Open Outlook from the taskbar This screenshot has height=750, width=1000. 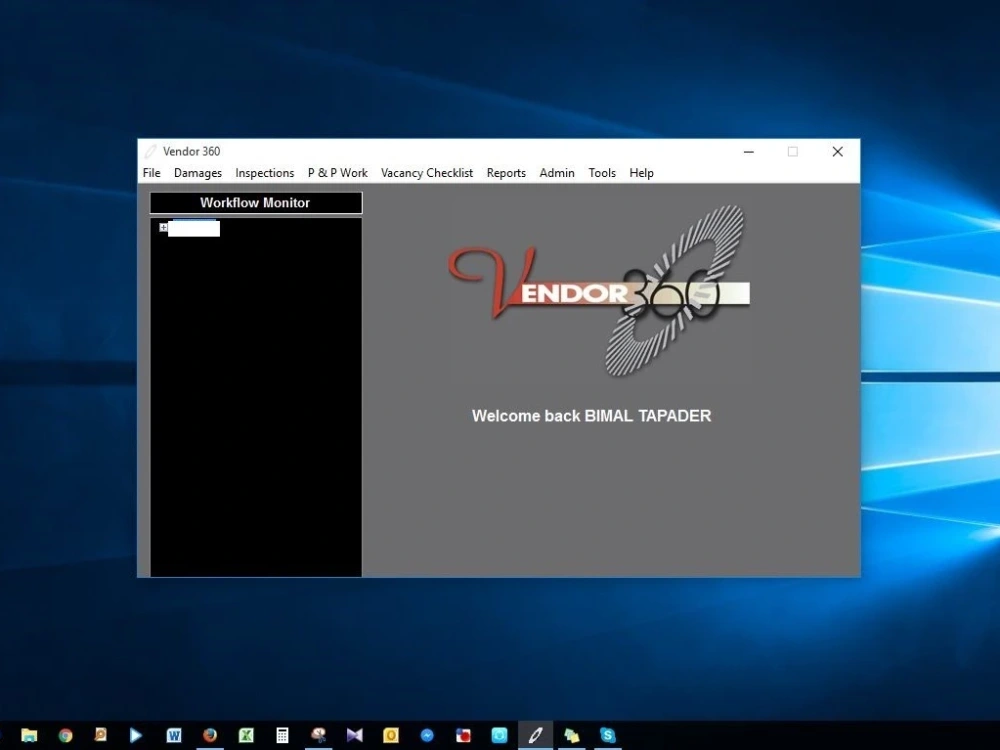pos(391,735)
